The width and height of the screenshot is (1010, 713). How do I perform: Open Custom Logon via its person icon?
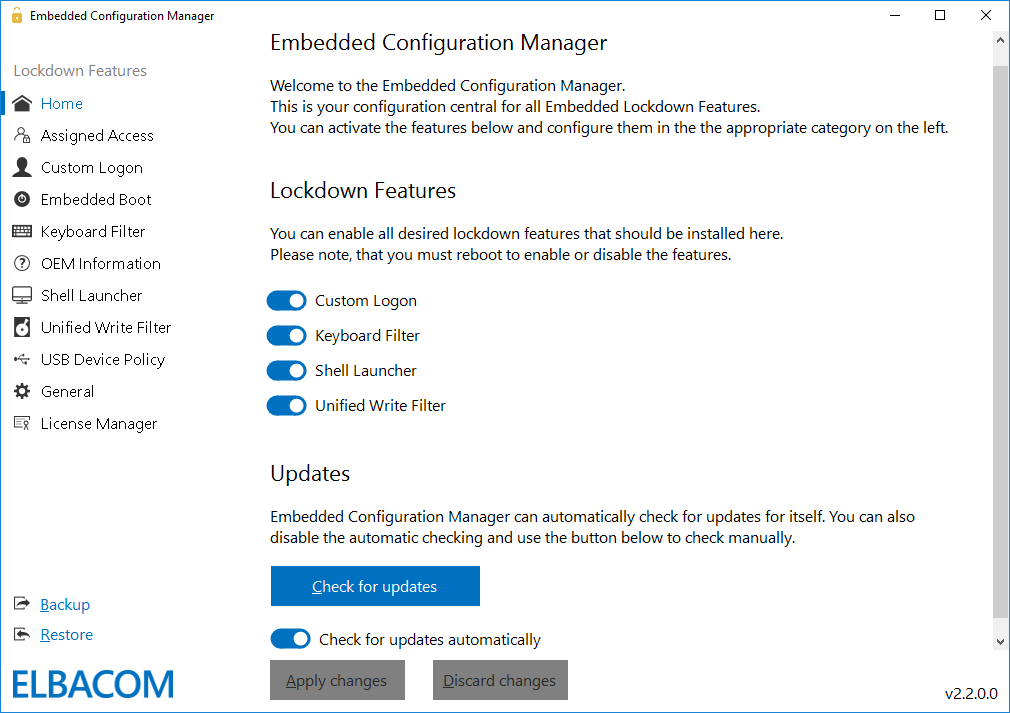pyautogui.click(x=21, y=167)
